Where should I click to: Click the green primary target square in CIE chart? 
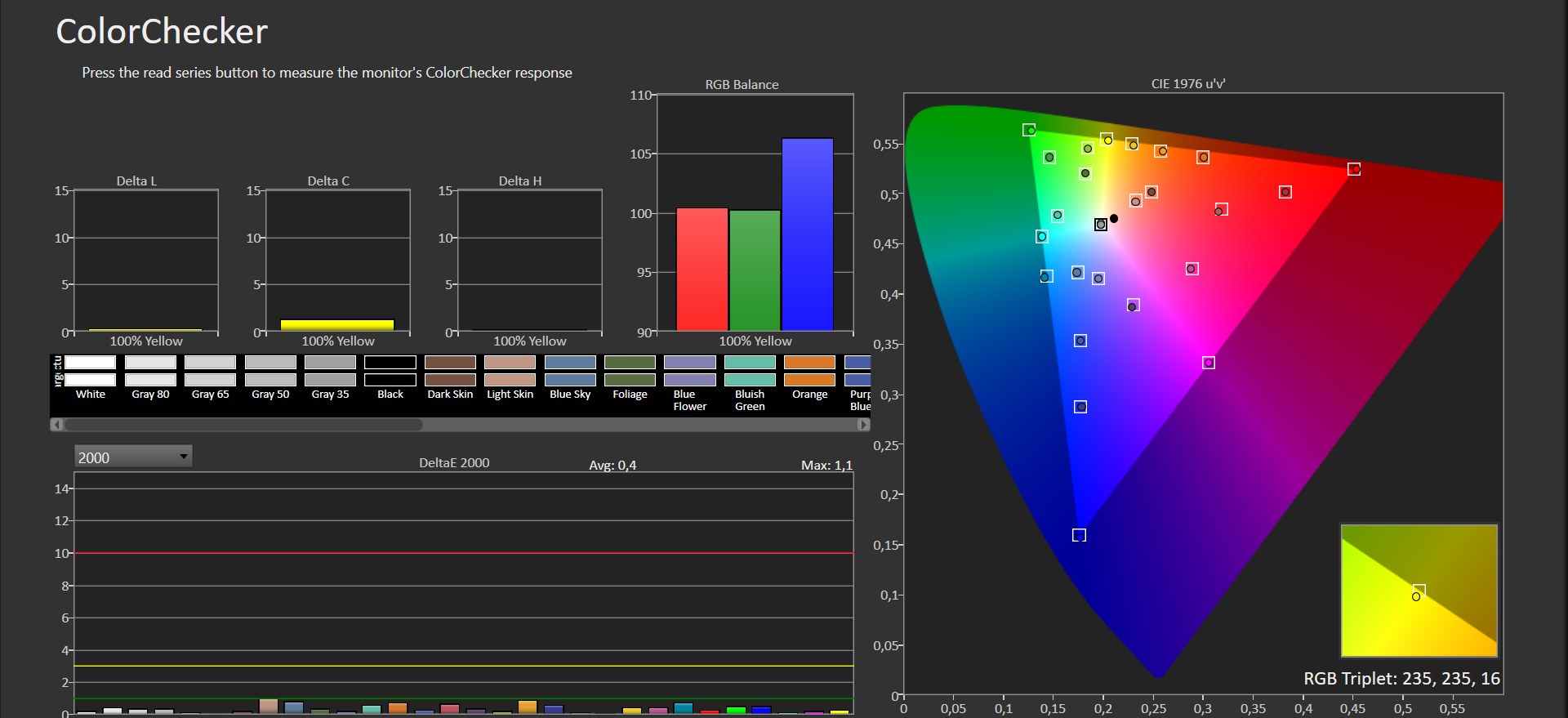1029,130
